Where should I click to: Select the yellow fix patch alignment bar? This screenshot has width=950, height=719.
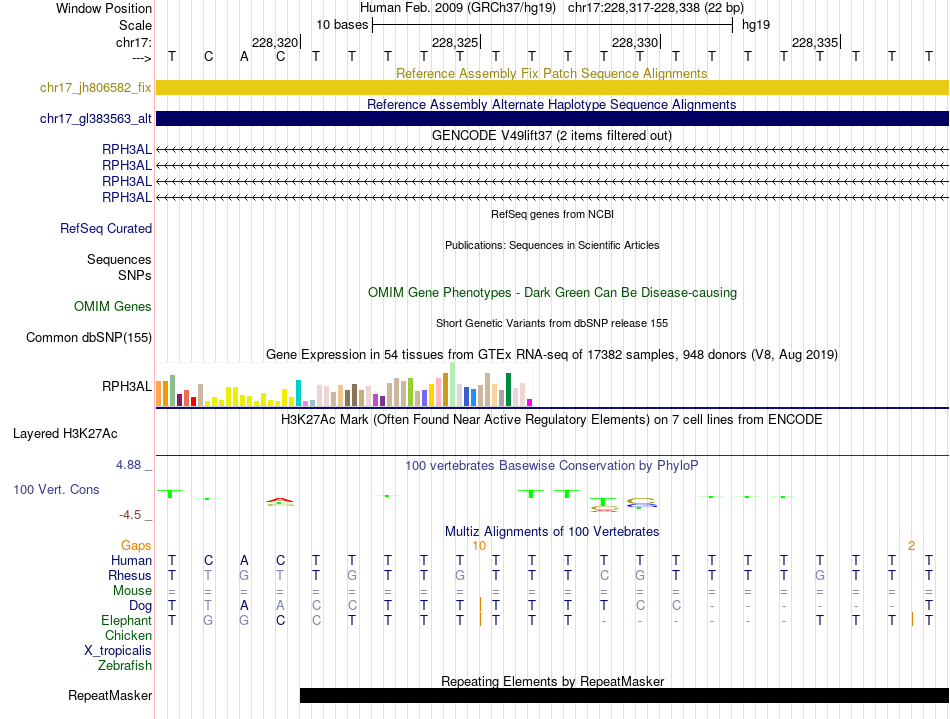pyautogui.click(x=552, y=87)
